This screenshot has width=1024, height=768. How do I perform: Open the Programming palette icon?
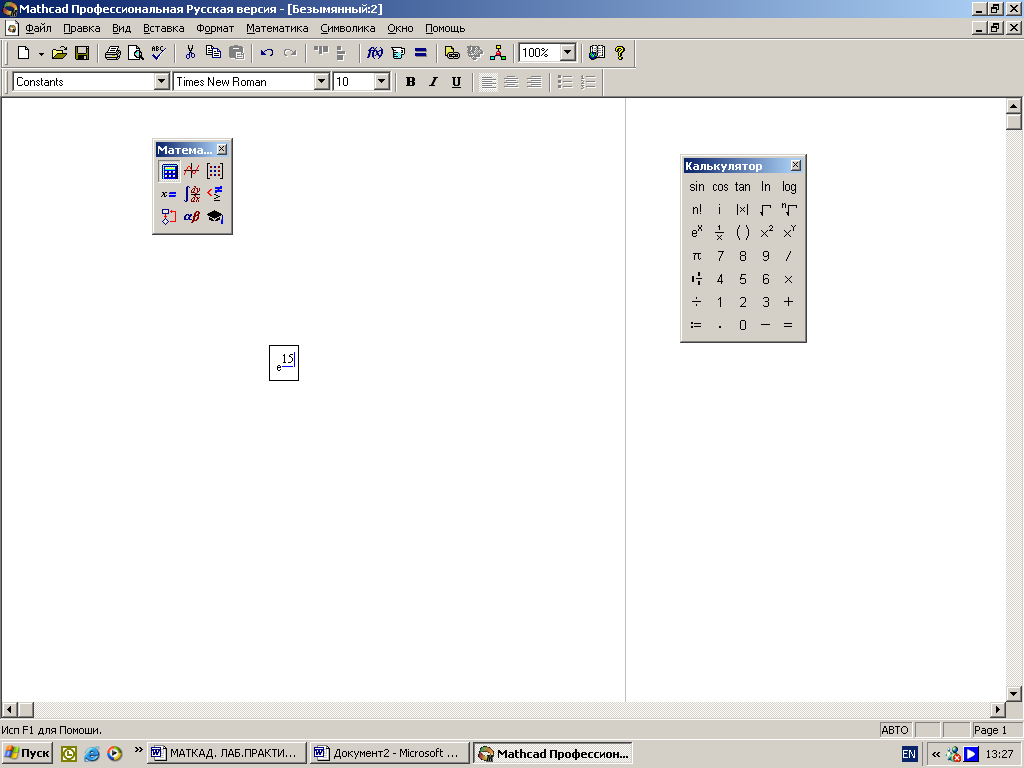click(169, 217)
